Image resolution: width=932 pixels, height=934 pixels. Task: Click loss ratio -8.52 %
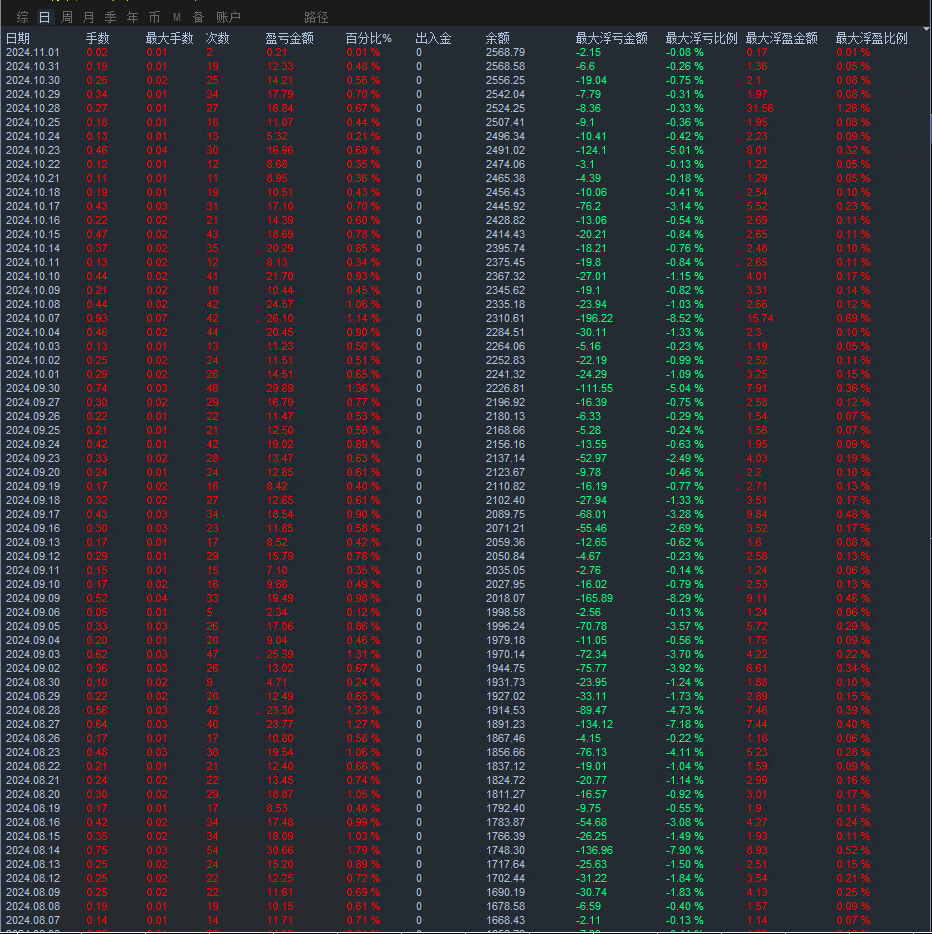tap(684, 319)
